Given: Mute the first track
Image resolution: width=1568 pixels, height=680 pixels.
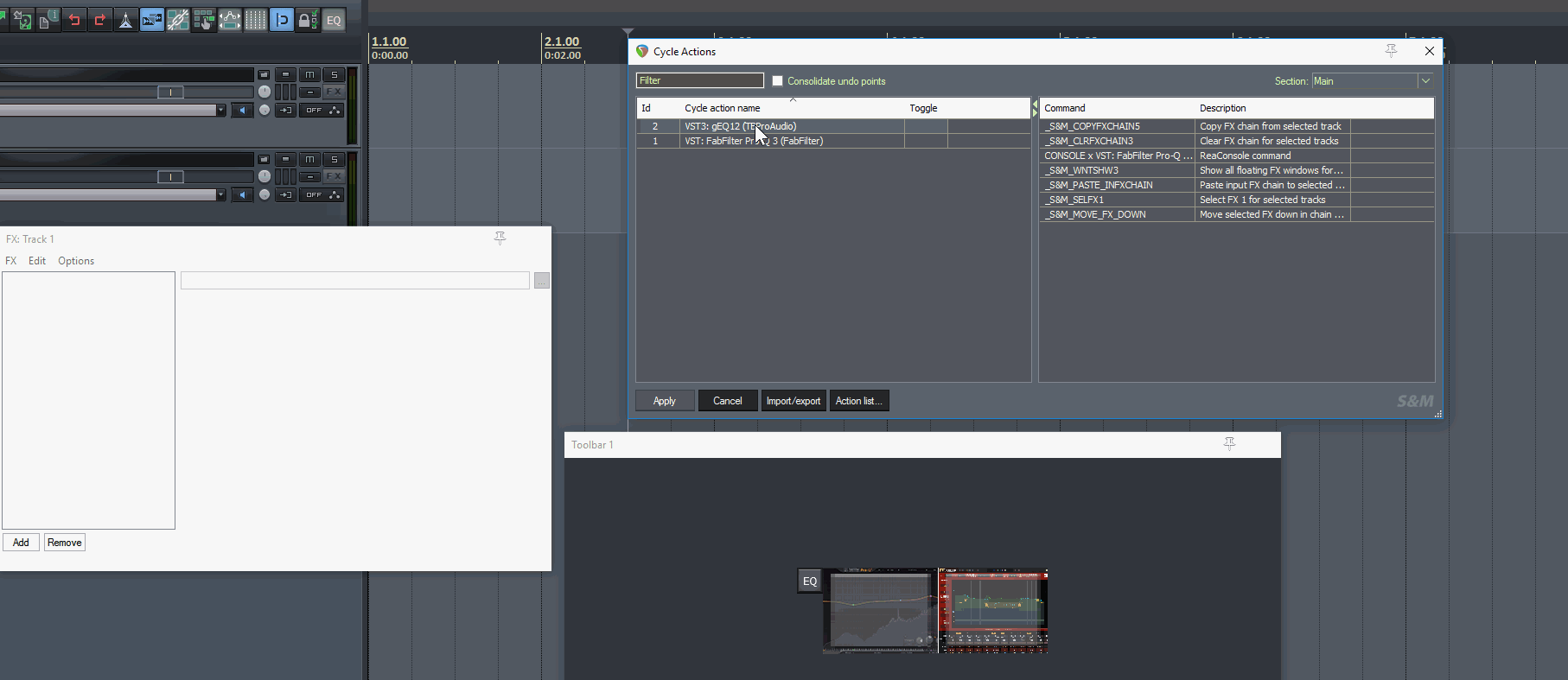Looking at the screenshot, I should [309, 75].
